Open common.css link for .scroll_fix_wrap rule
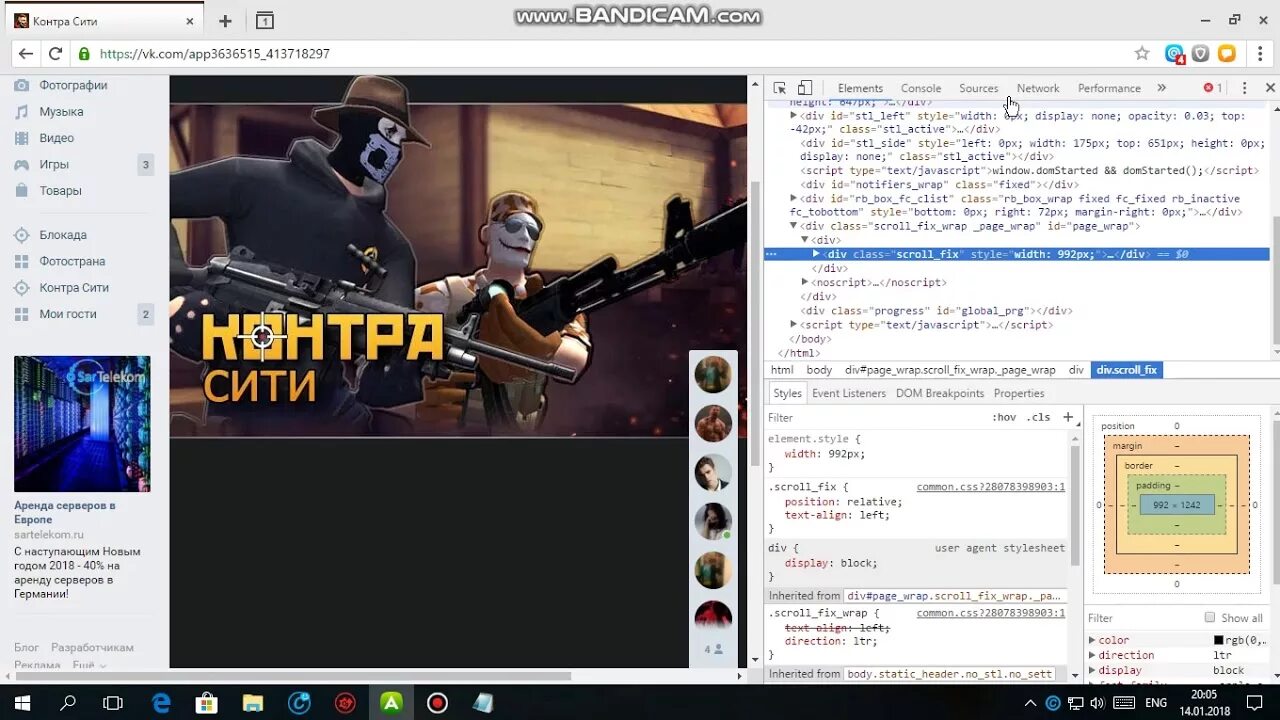This screenshot has height=720, width=1280. [x=991, y=613]
